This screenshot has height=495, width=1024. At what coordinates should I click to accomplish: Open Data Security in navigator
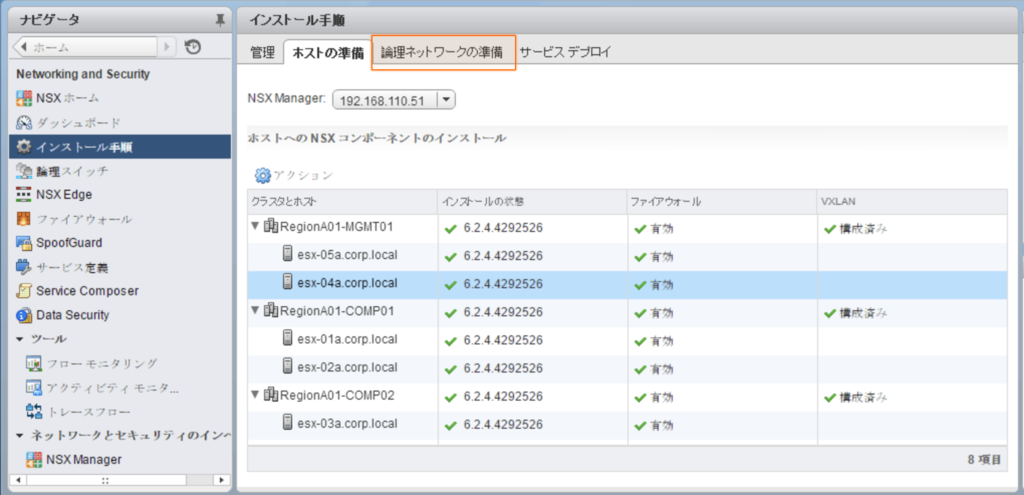pyautogui.click(x=72, y=315)
